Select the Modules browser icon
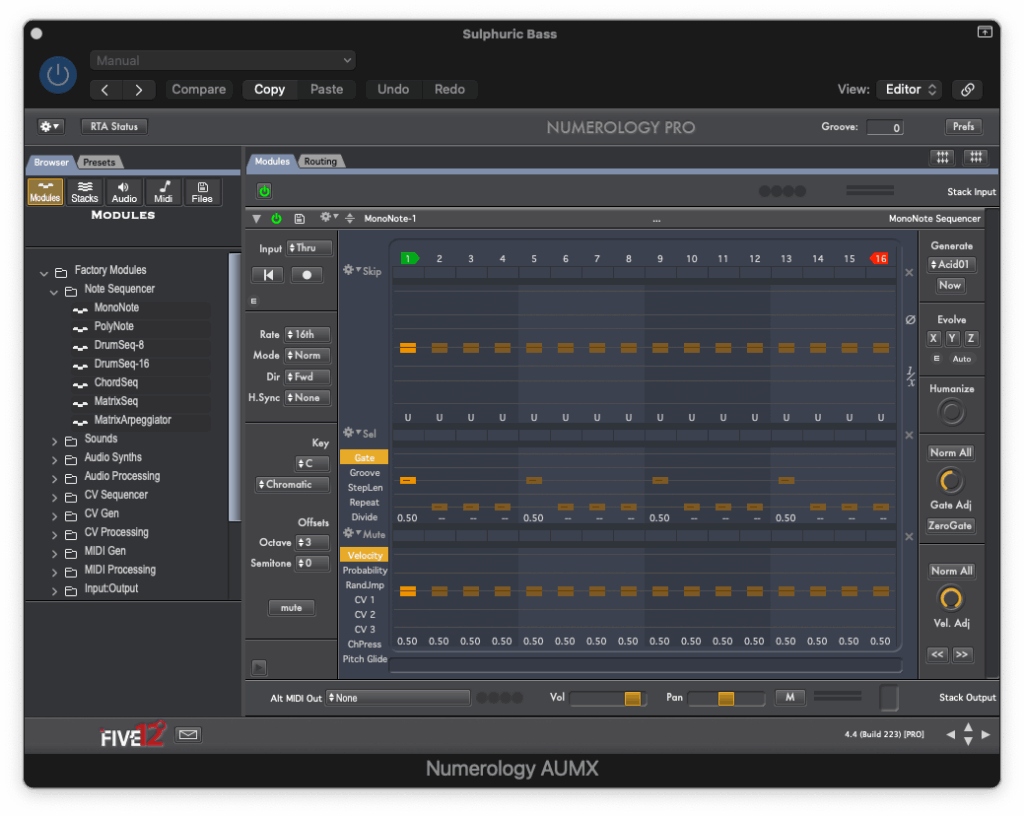 [45, 192]
